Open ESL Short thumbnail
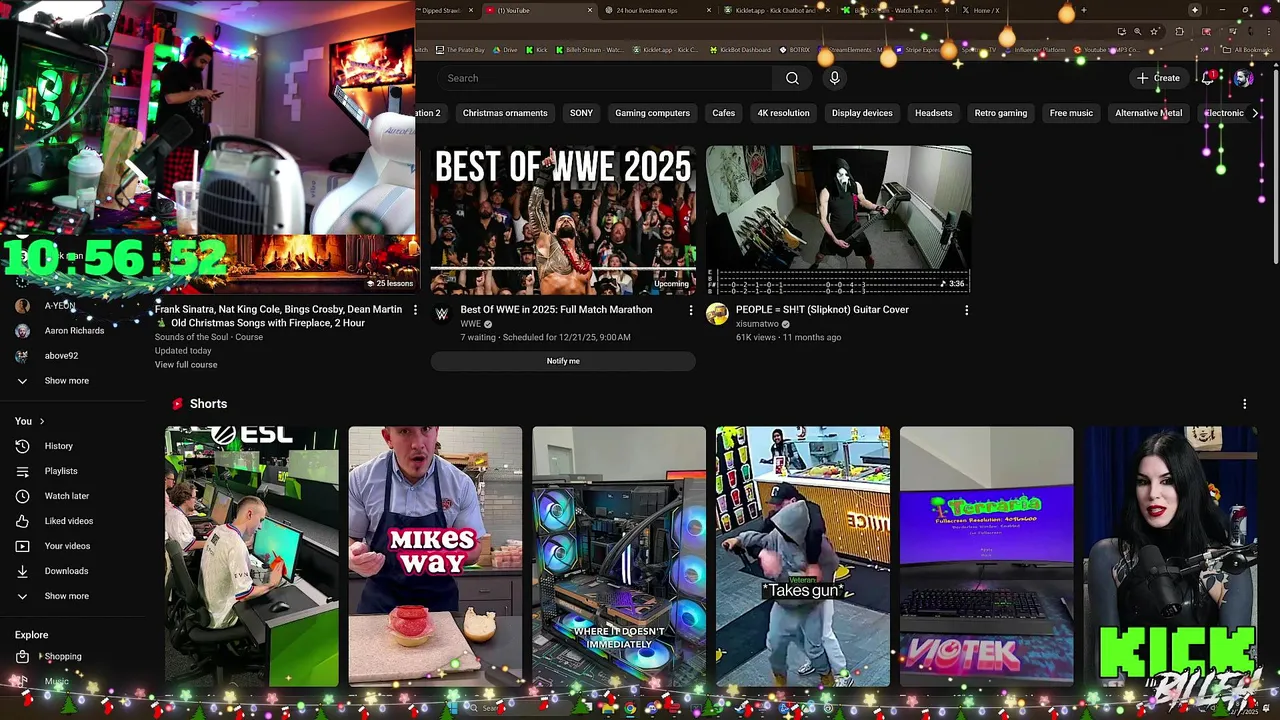The height and width of the screenshot is (720, 1280). coord(252,557)
